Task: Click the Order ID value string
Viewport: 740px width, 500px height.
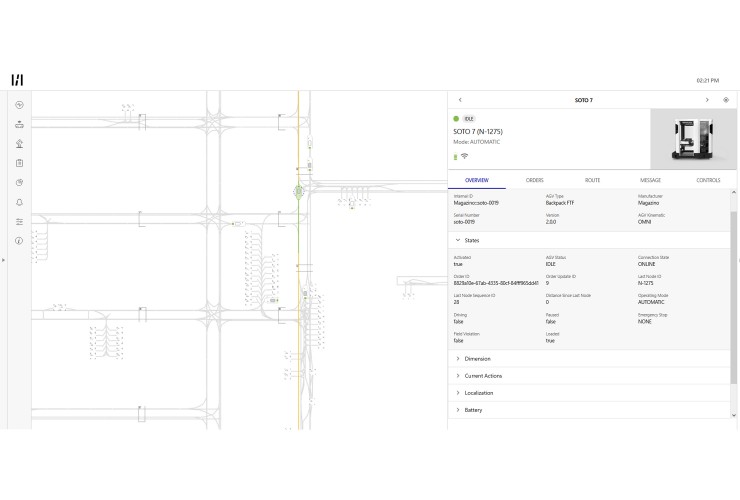Action: point(496,283)
